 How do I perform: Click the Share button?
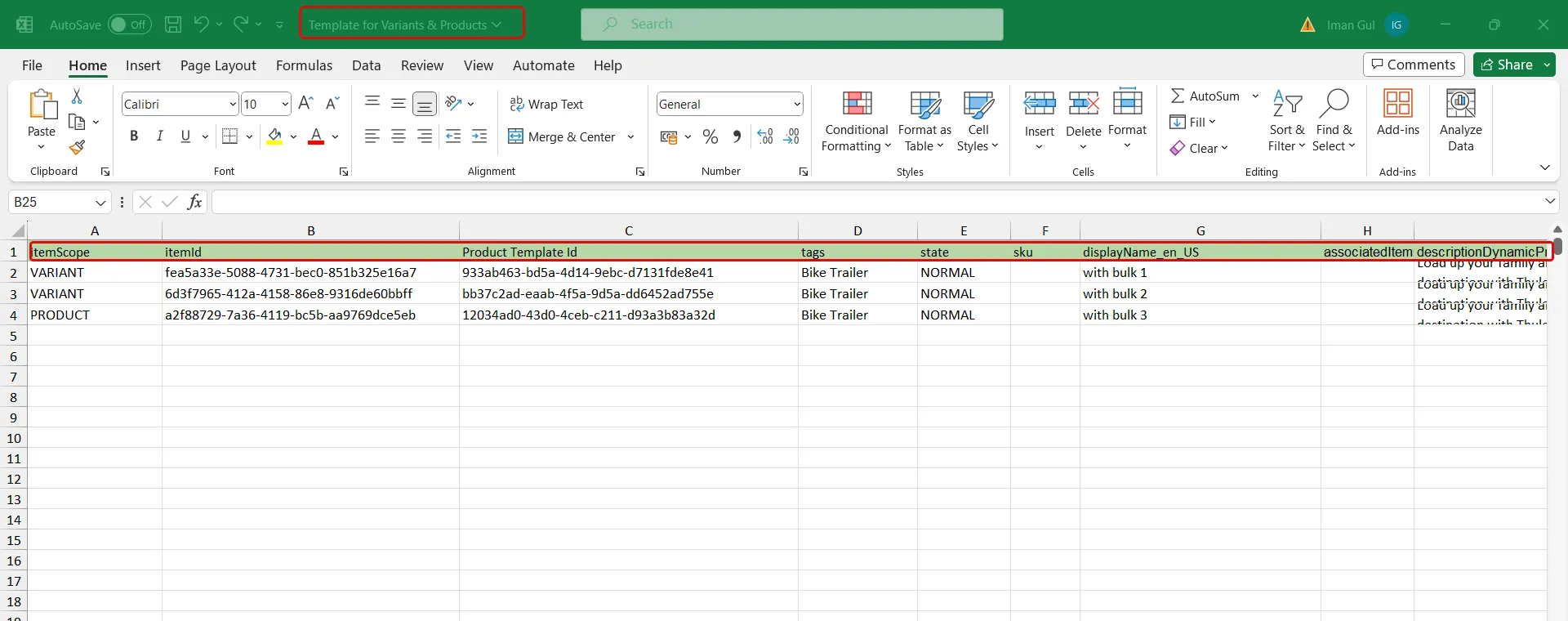coord(1507,65)
